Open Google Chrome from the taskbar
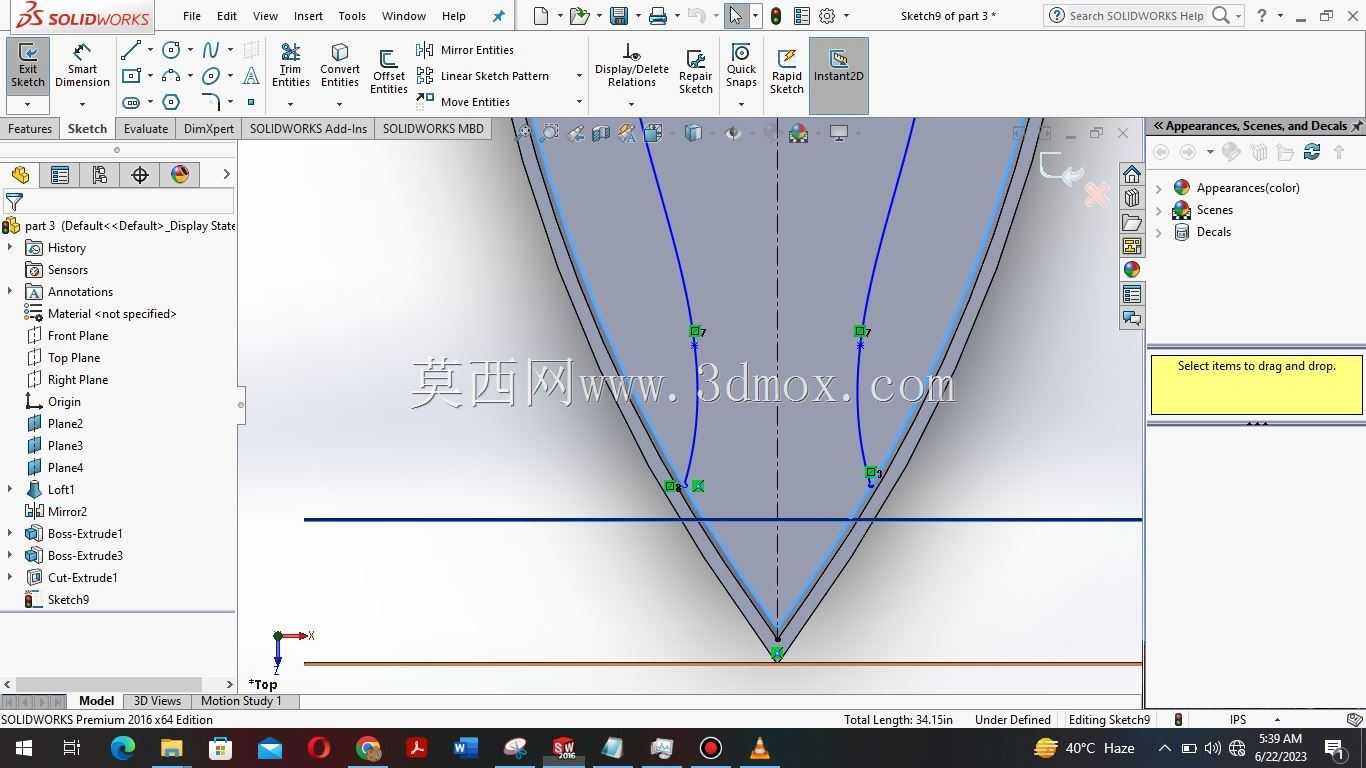 point(368,748)
